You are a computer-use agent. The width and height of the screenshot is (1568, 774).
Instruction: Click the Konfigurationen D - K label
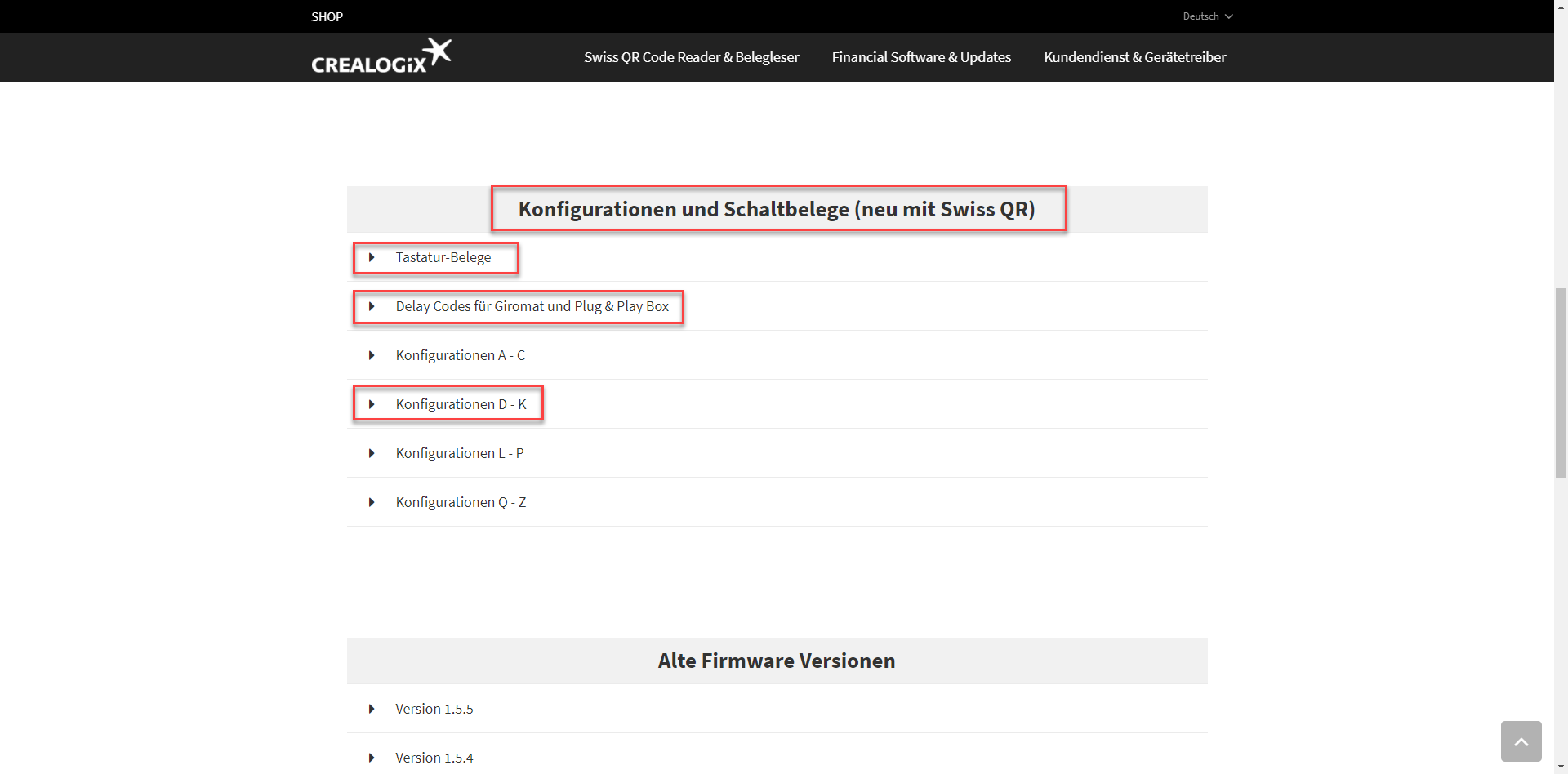461,404
